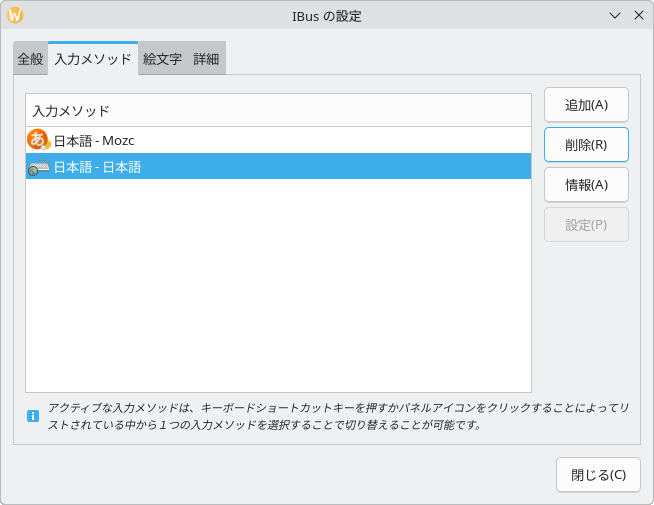Screen dimensions: 654x505
Task: Switch to the 全般 tab
Action: tap(30, 59)
